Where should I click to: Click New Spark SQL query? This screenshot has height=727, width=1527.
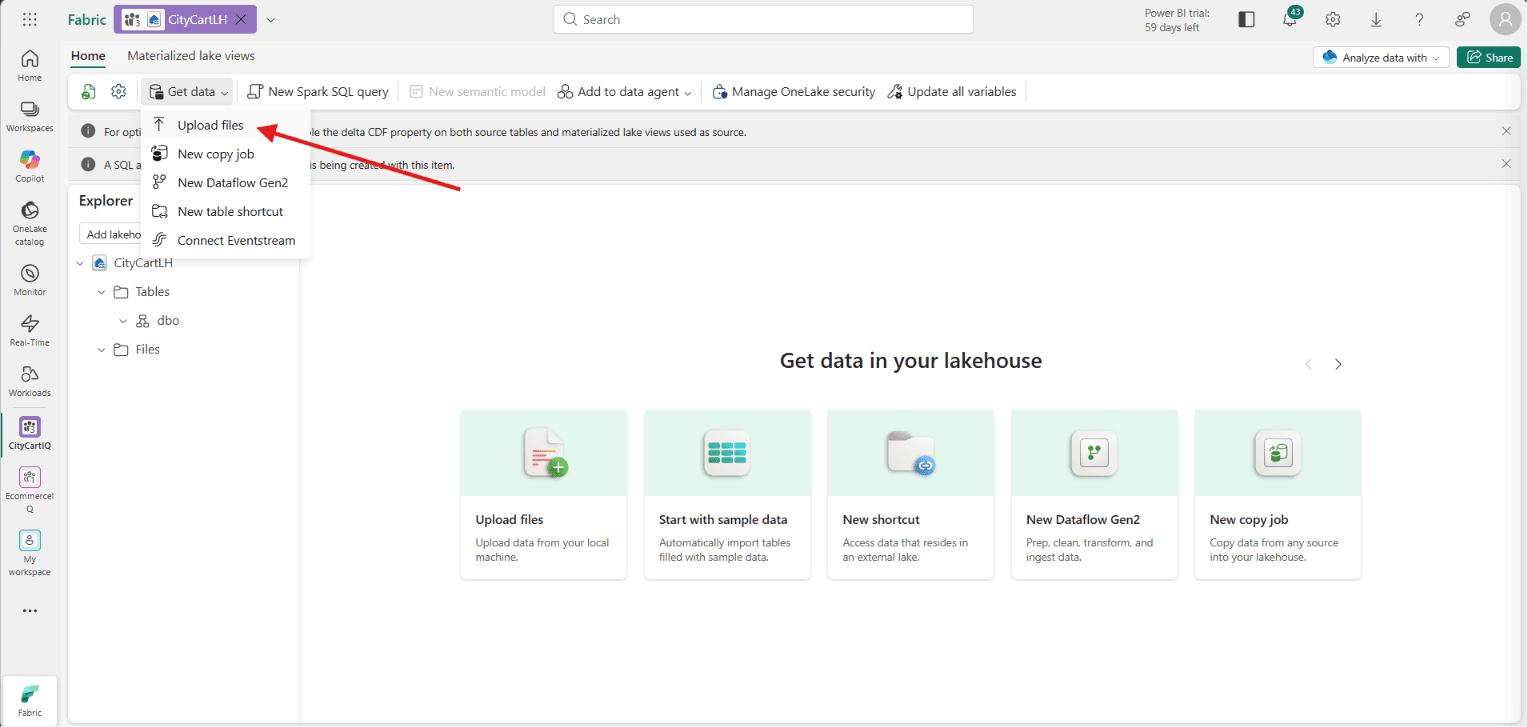pyautogui.click(x=318, y=92)
